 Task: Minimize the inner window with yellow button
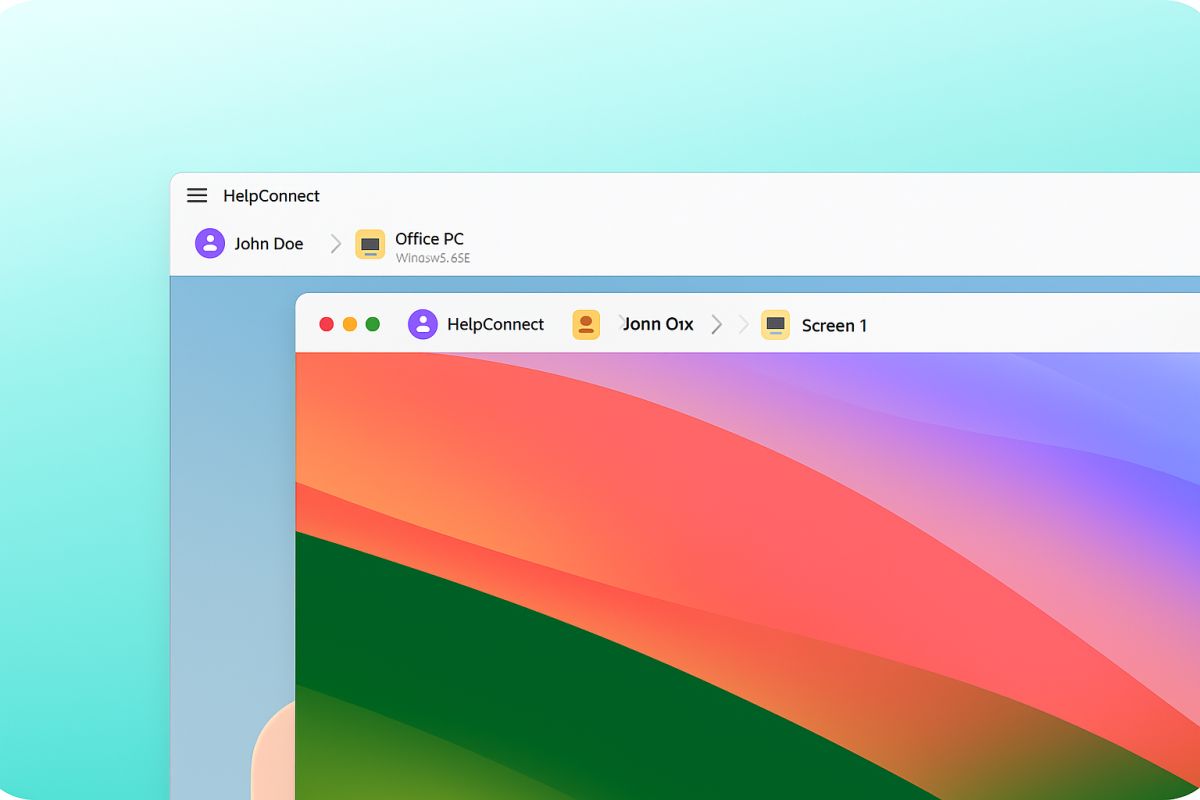click(350, 324)
